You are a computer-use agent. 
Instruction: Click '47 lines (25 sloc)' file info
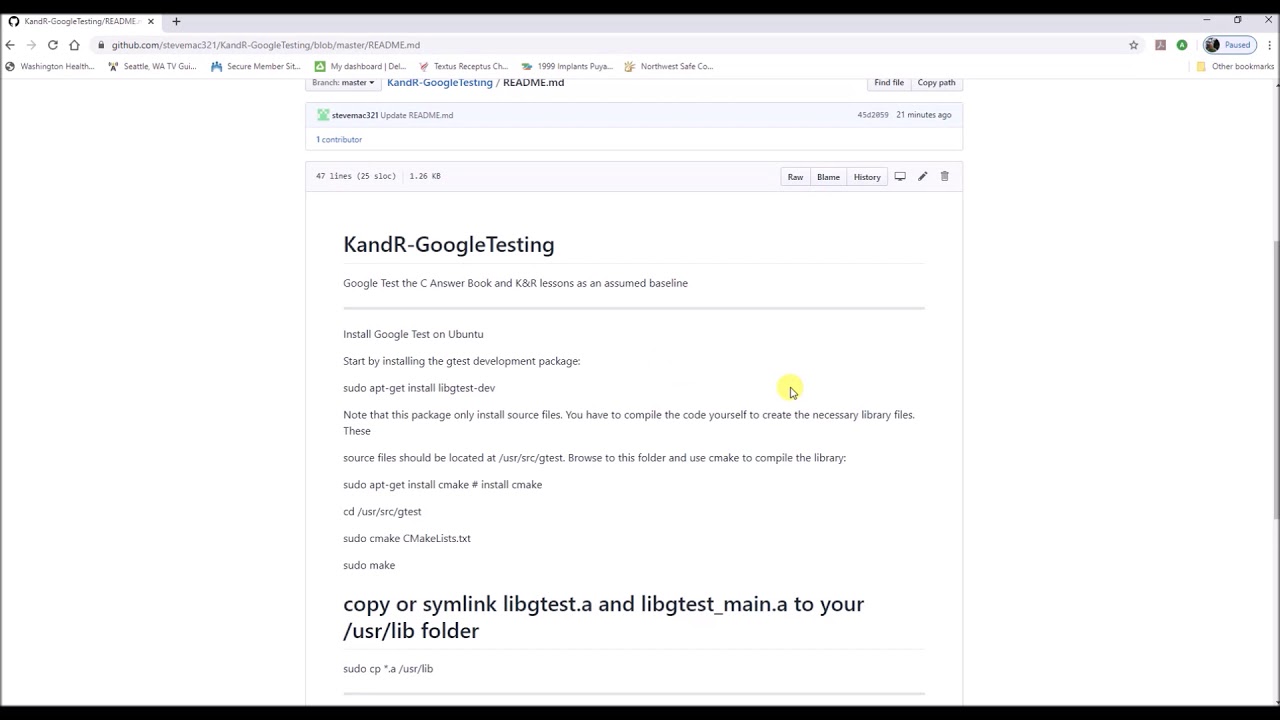(x=356, y=176)
